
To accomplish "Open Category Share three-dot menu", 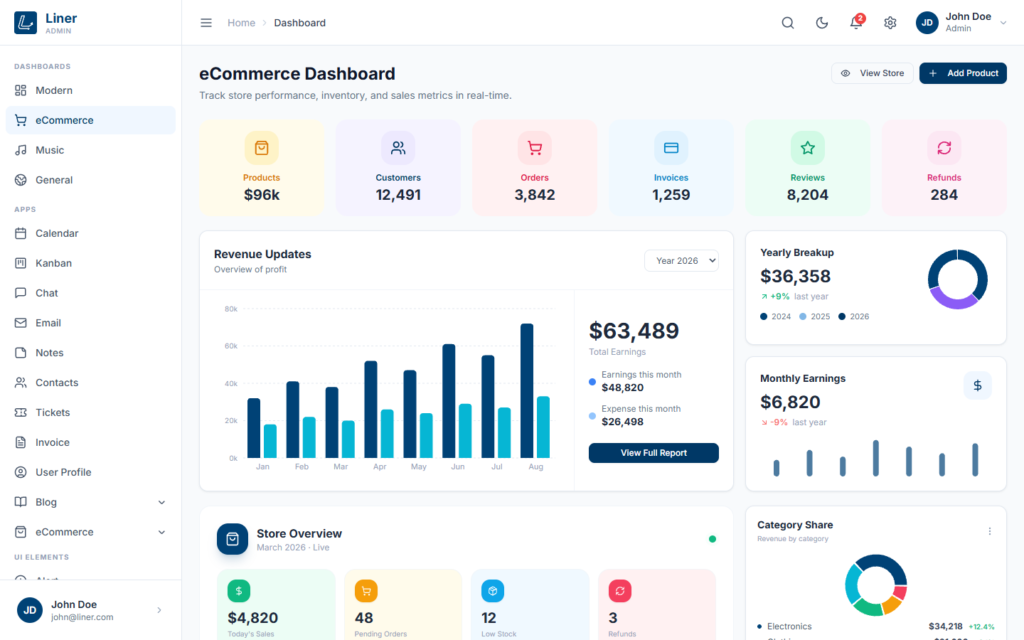I will [x=989, y=531].
